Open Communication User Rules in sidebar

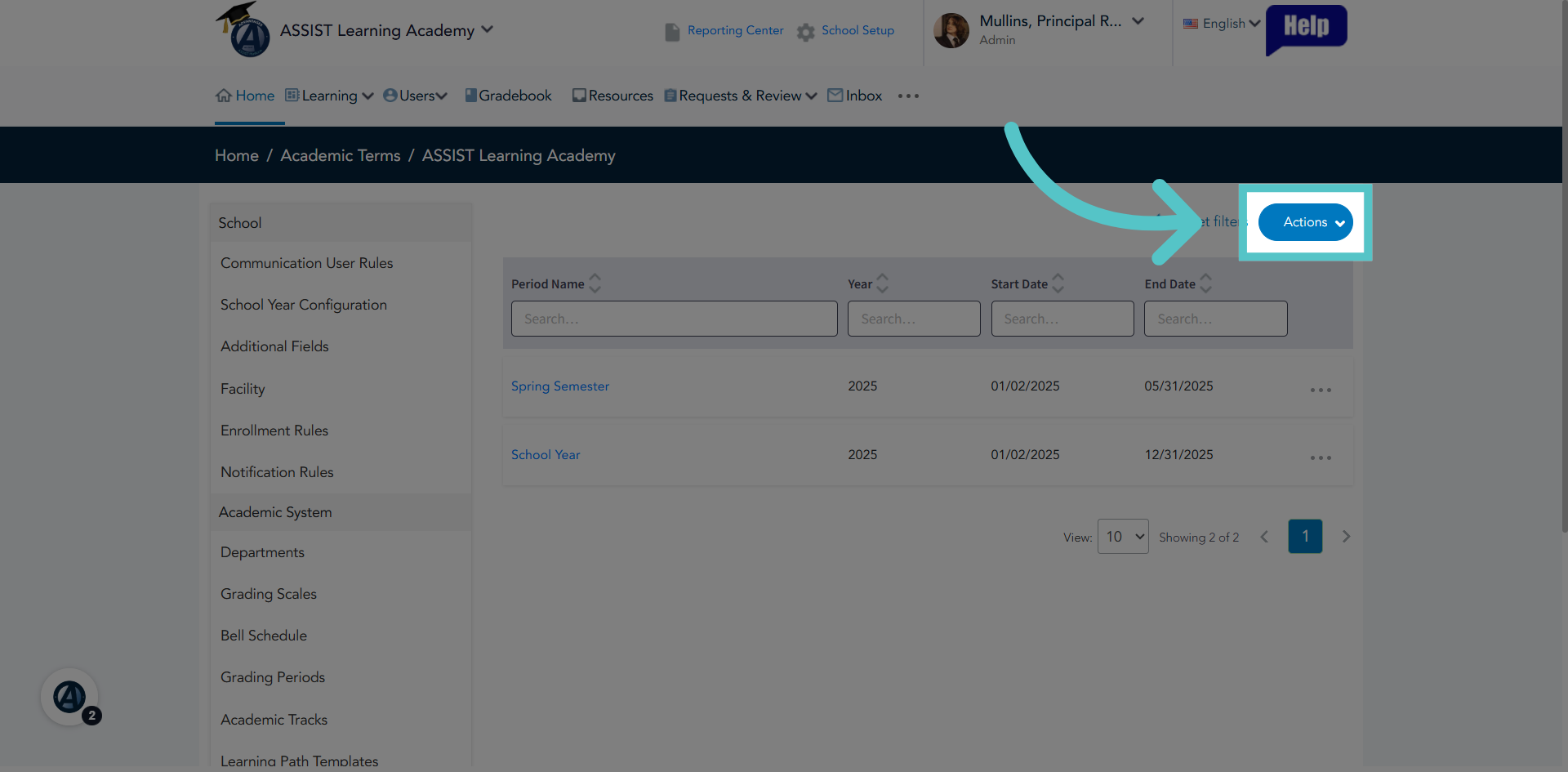307,263
